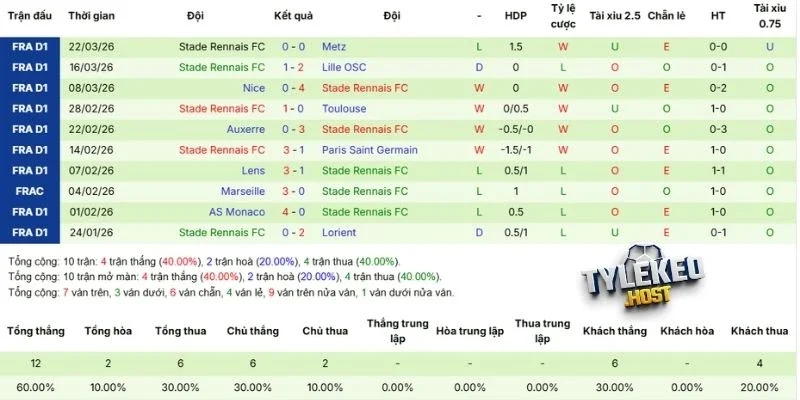Screen dimensions: 800x400
Task: Click the Tài xỉu 2.5 column header
Action: 614,17
